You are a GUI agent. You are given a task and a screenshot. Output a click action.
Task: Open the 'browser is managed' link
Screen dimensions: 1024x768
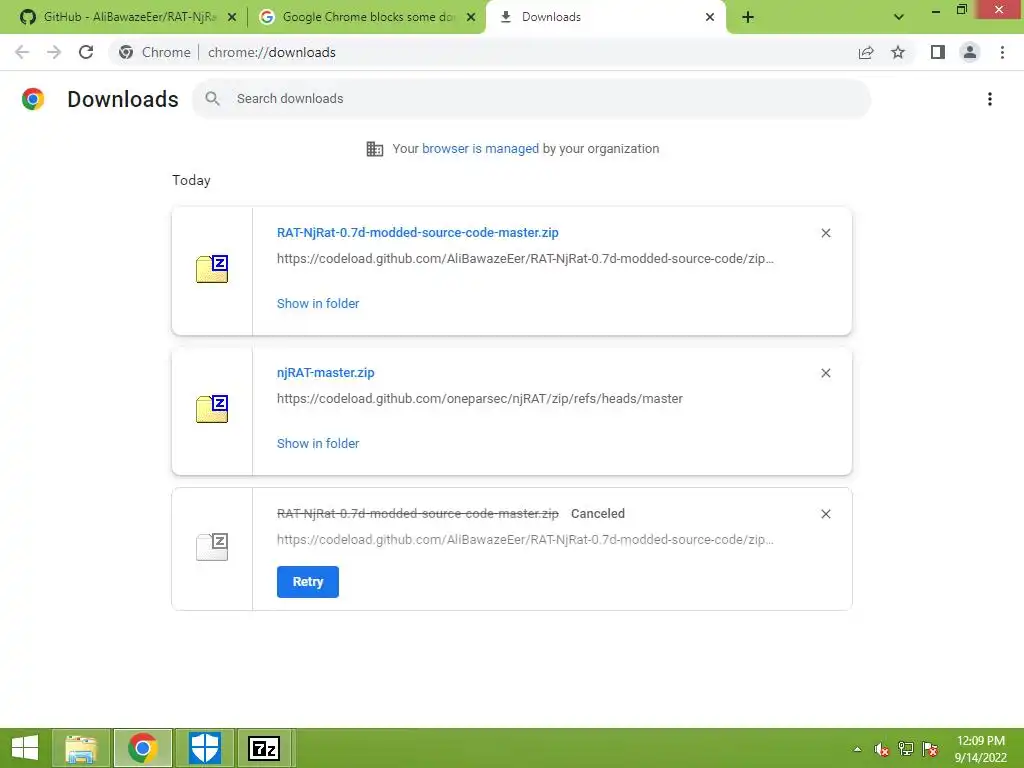coord(480,148)
